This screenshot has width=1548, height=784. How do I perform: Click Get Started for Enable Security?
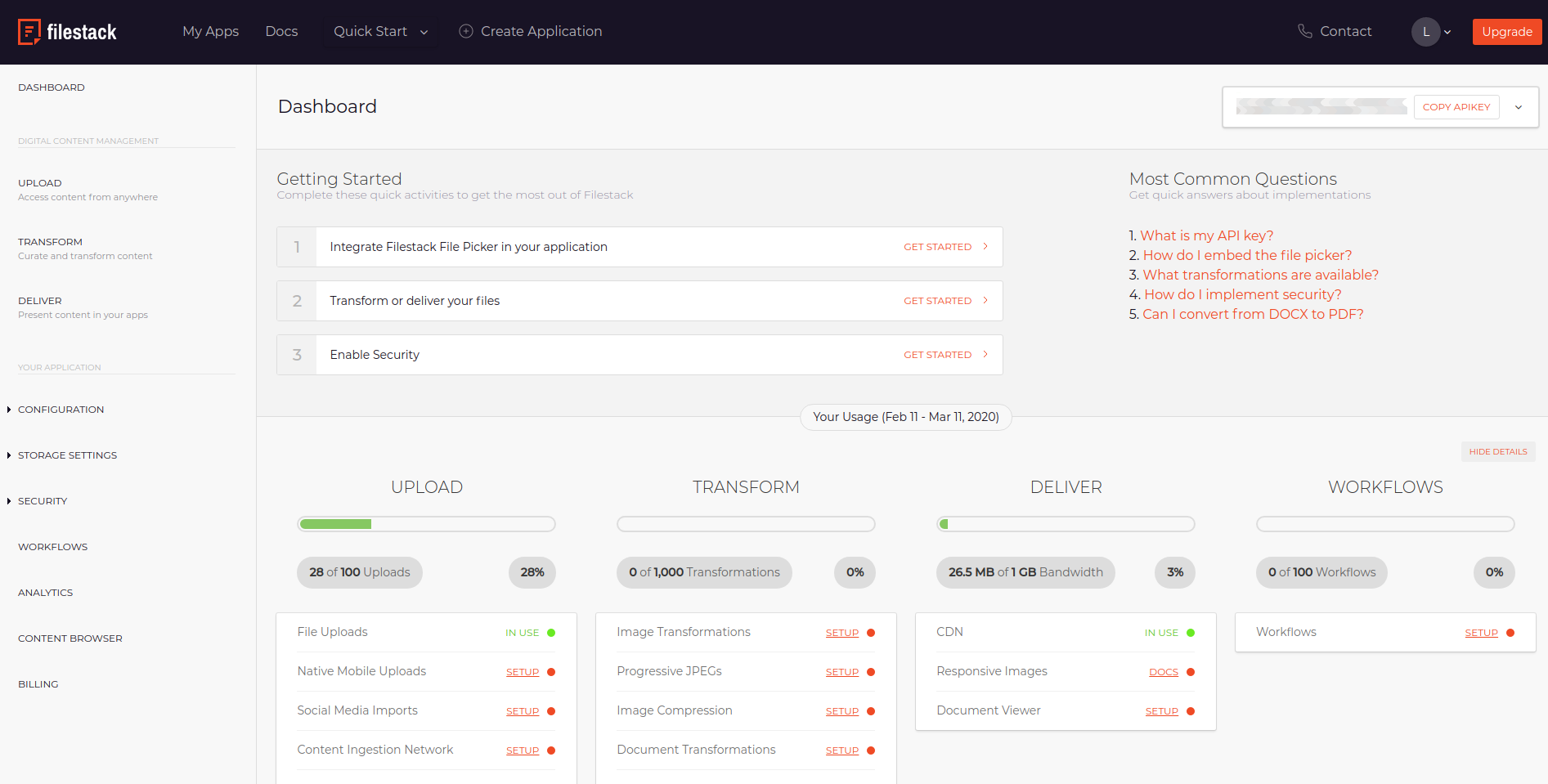[x=937, y=355]
